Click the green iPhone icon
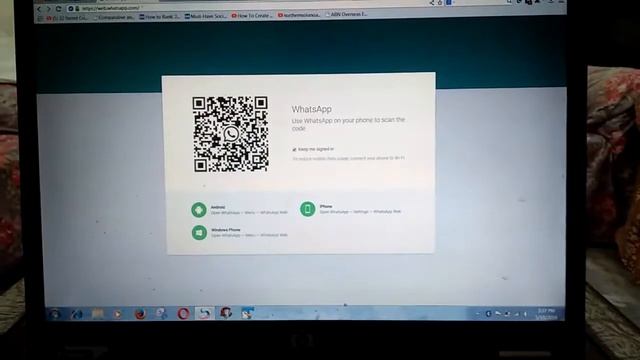The image size is (640, 360). (x=307, y=209)
